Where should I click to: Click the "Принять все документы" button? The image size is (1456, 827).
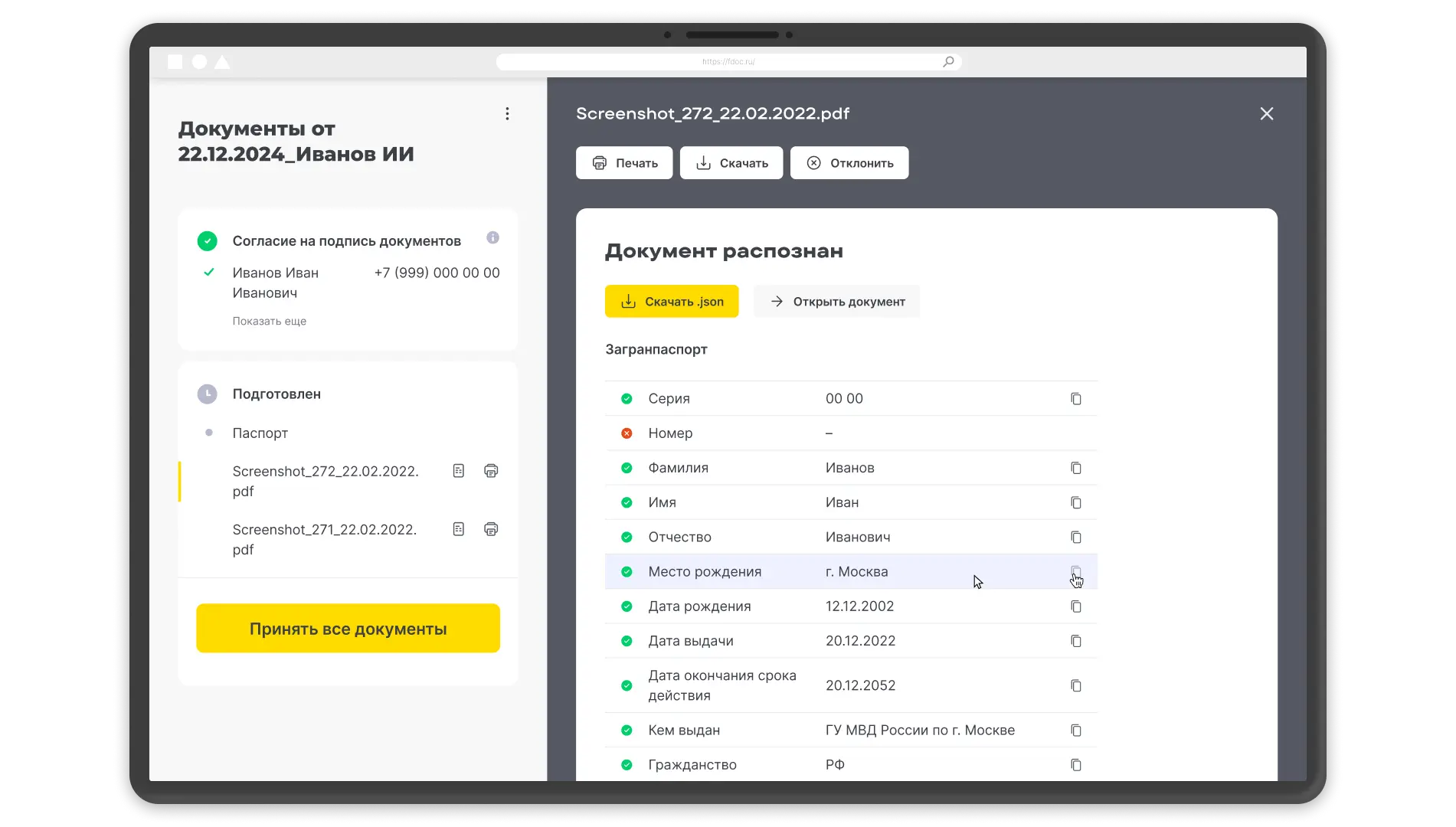347,628
